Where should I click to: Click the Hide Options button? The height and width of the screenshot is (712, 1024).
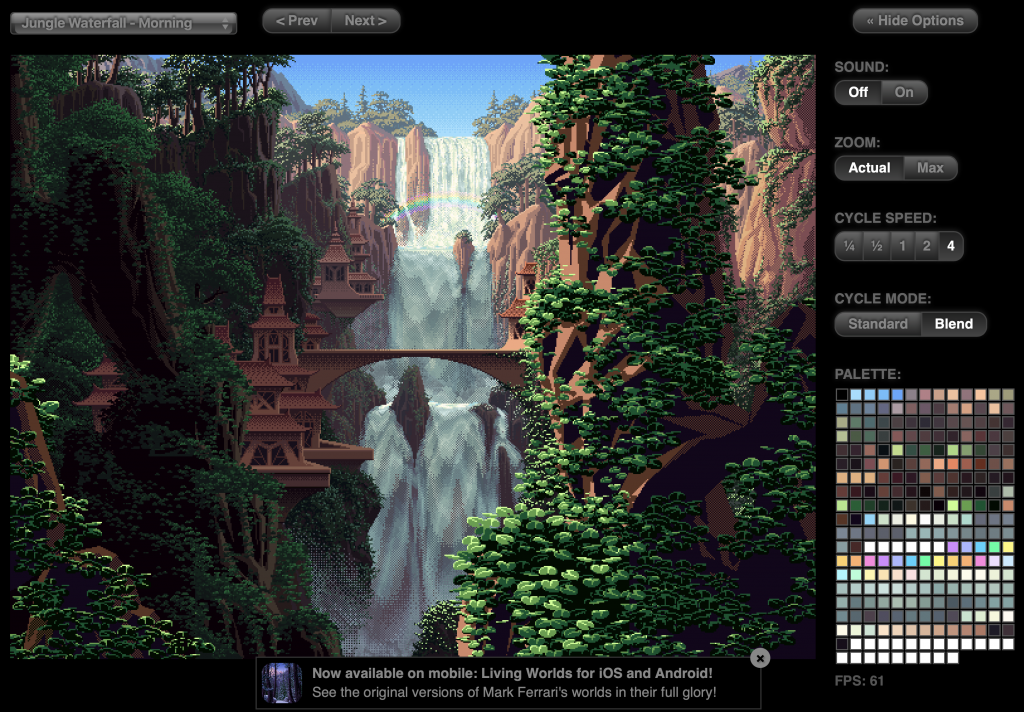(x=914, y=20)
